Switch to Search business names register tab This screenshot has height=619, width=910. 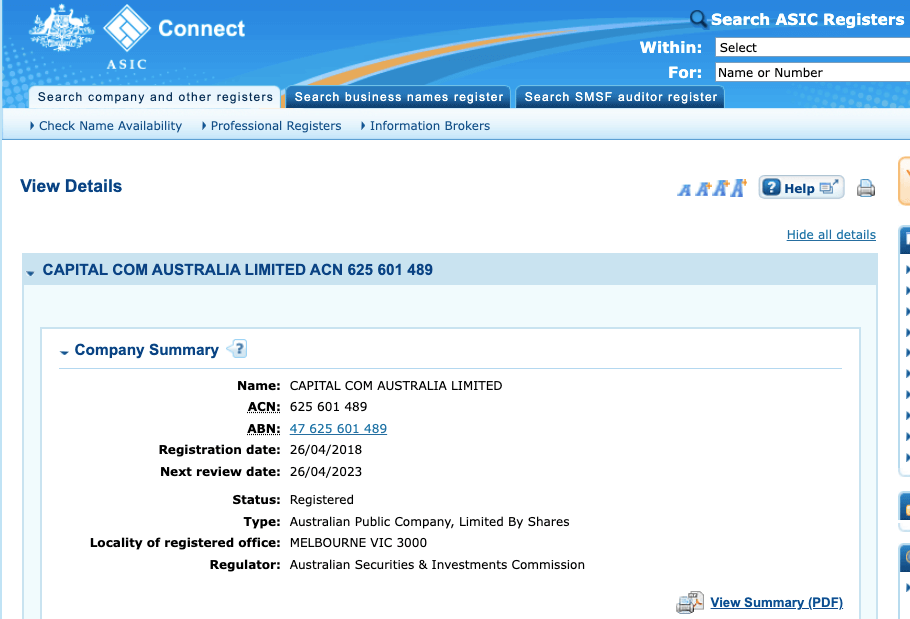tap(398, 97)
